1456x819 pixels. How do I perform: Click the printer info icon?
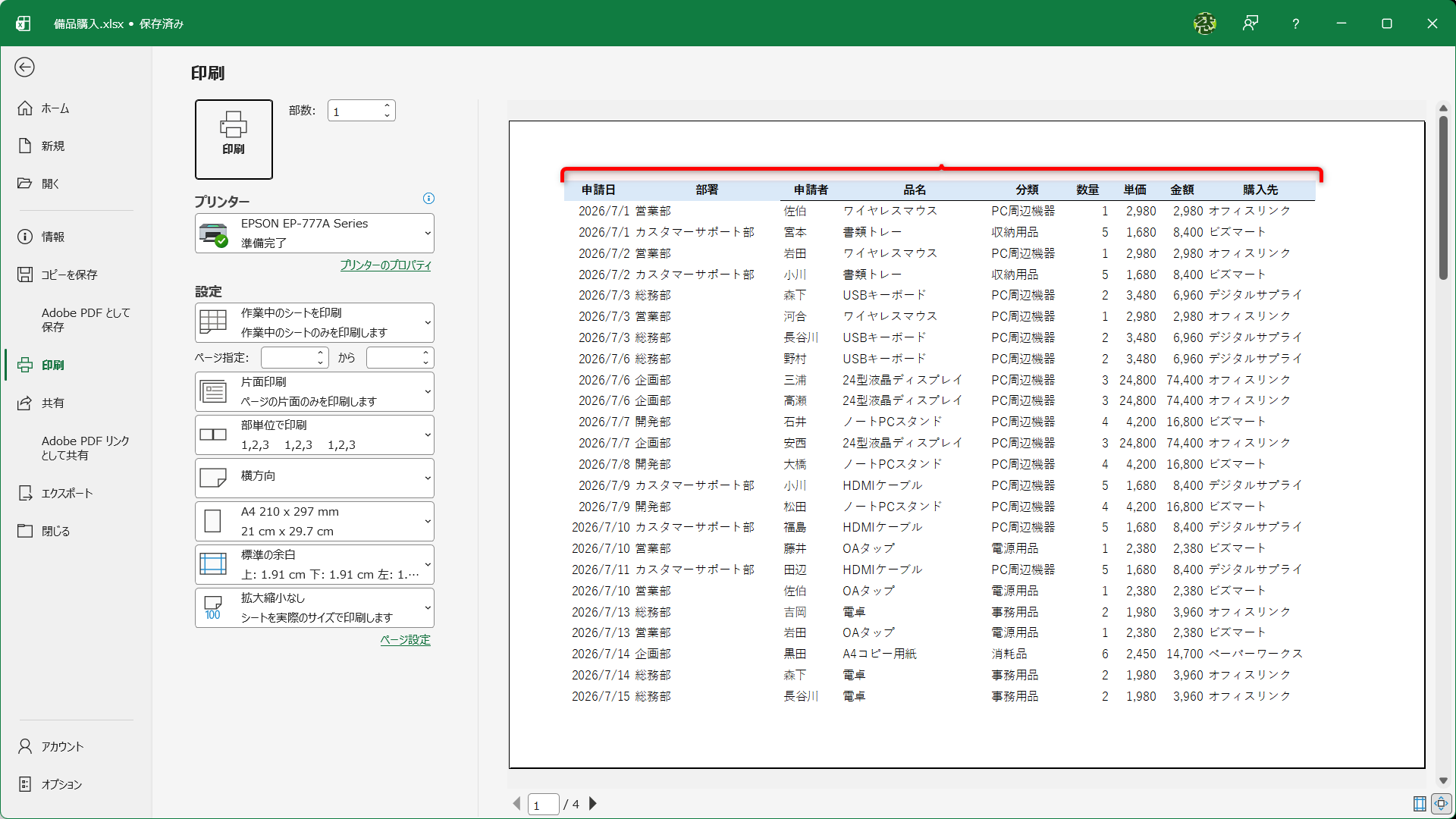[x=428, y=199]
